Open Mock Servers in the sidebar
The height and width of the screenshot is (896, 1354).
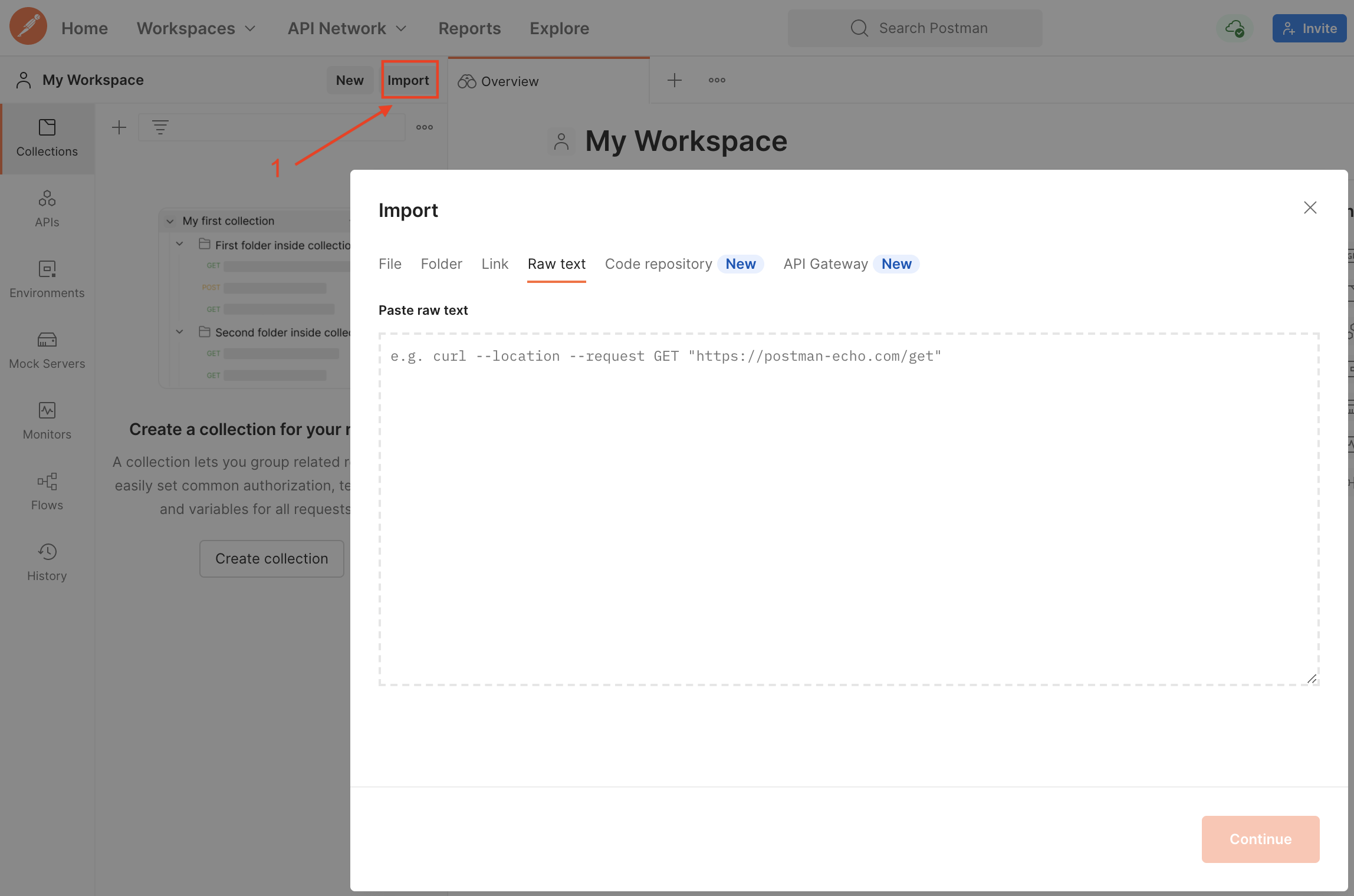(47, 350)
